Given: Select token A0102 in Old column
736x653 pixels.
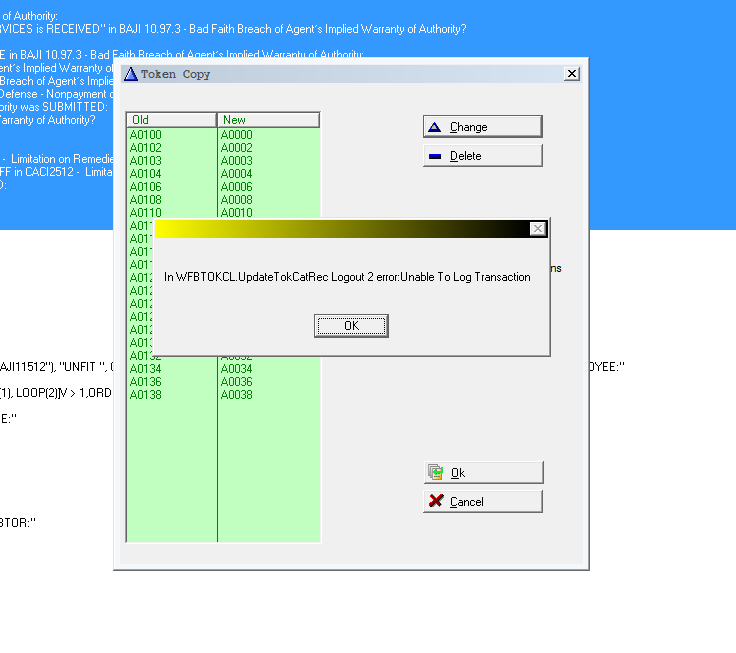Looking at the screenshot, I should (x=146, y=148).
